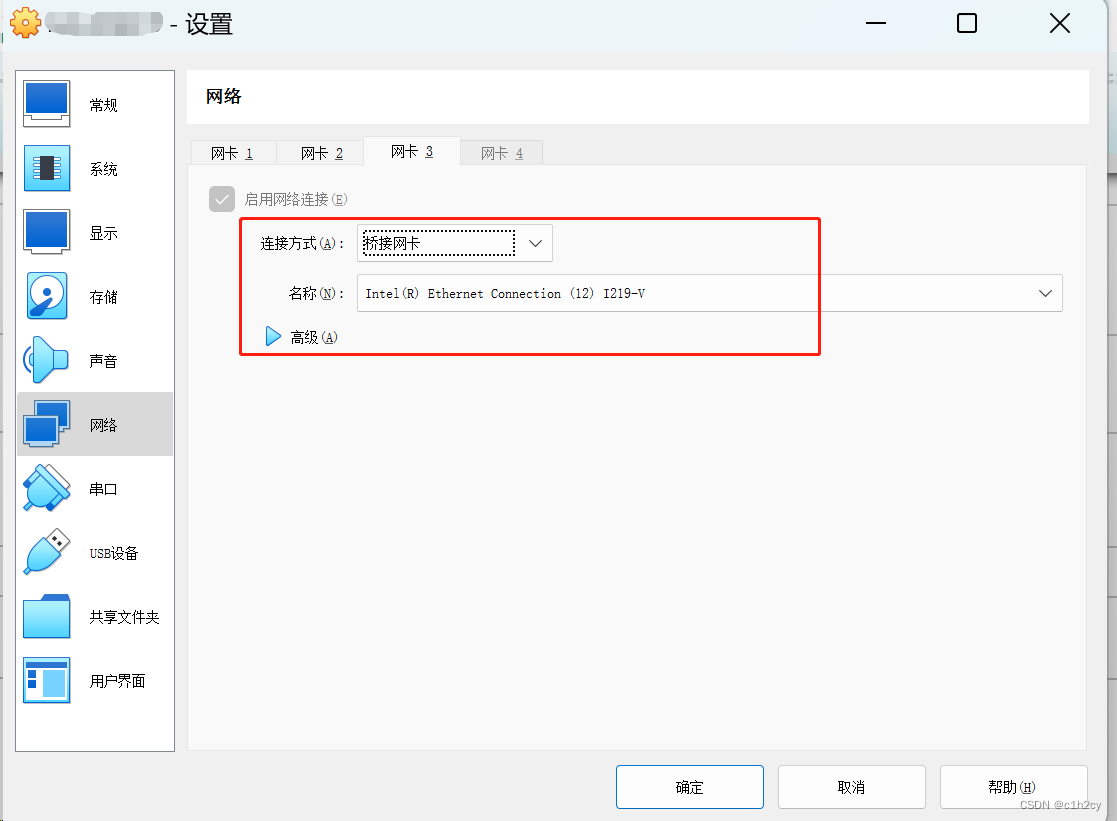Screen dimensions: 1117x821
Task: Select the USB设备 plug icon
Action: (x=46, y=552)
